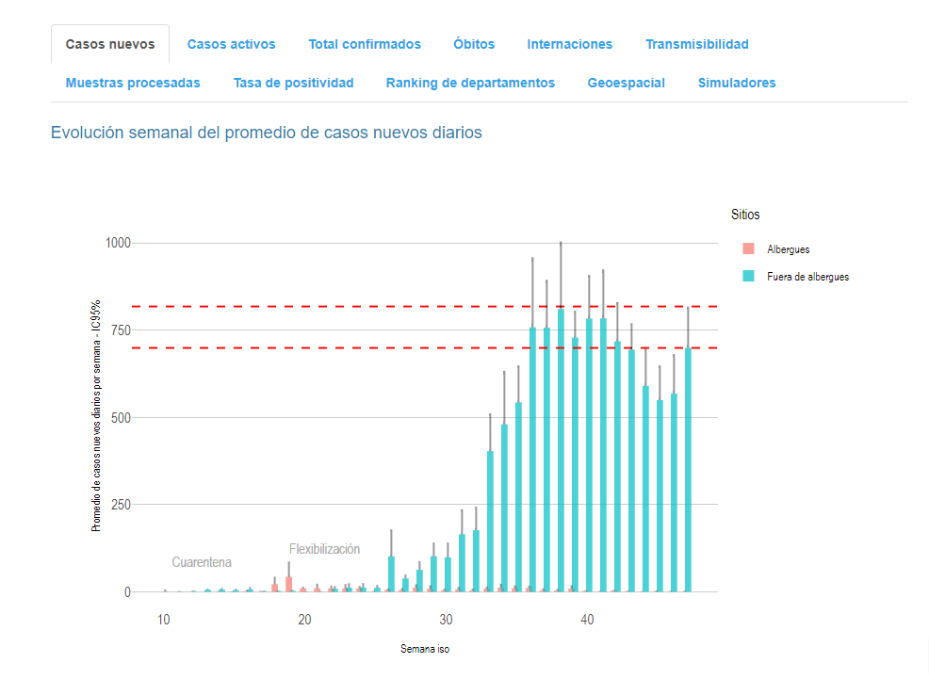Click the Fuera de albergues legend swatch

click(747, 276)
